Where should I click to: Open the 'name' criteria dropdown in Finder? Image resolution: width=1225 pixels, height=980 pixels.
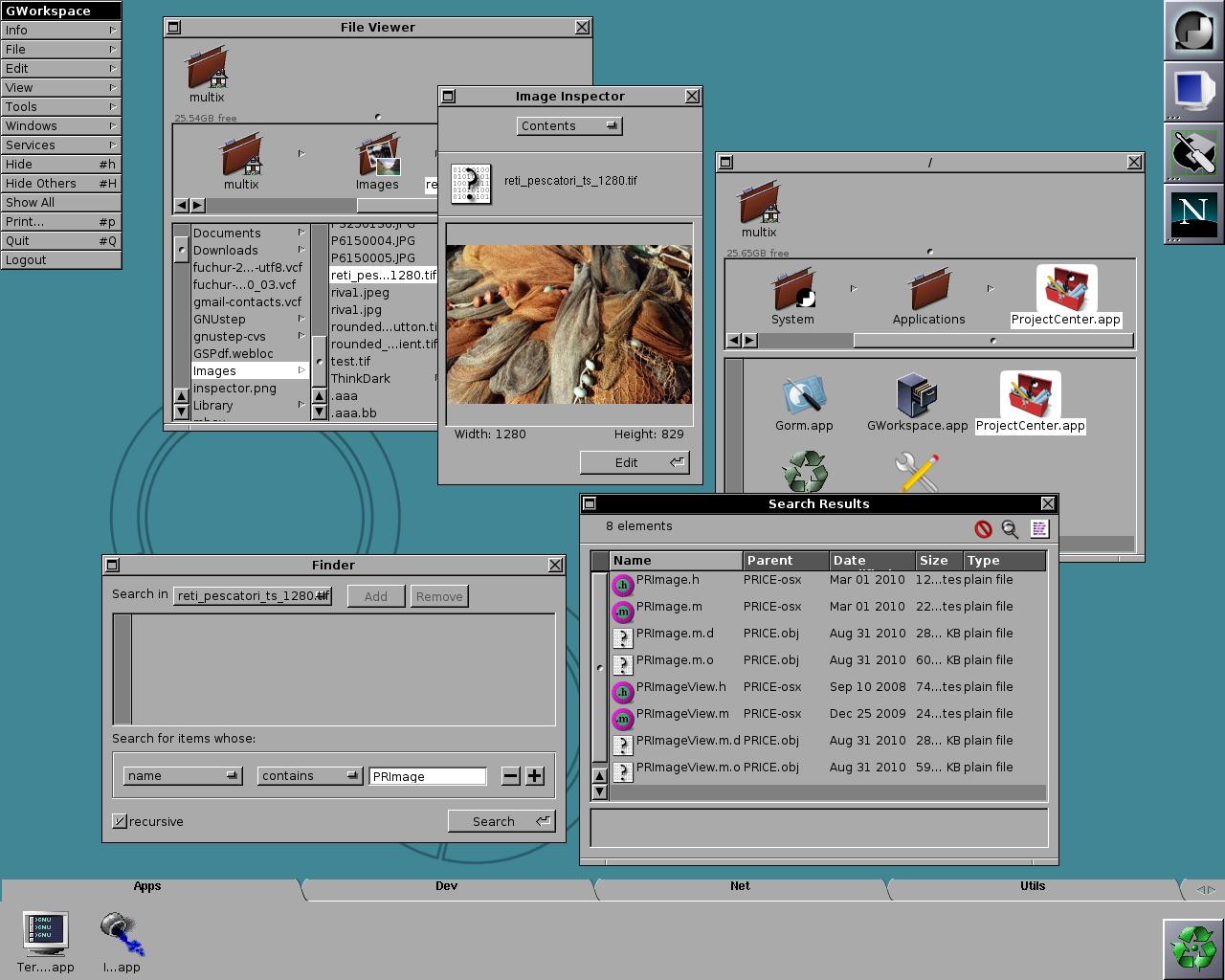182,776
